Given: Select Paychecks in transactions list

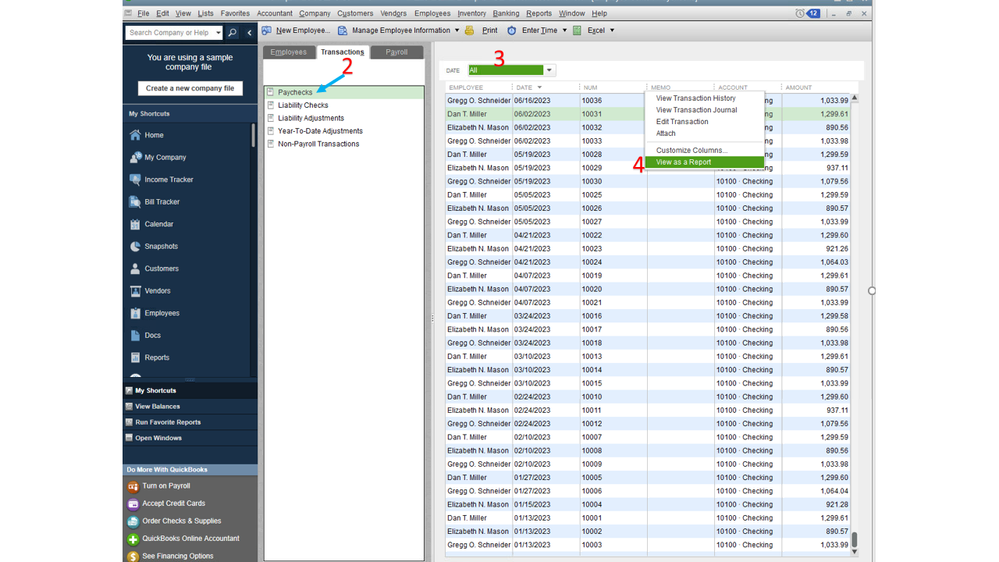Looking at the screenshot, I should tap(344, 92).
